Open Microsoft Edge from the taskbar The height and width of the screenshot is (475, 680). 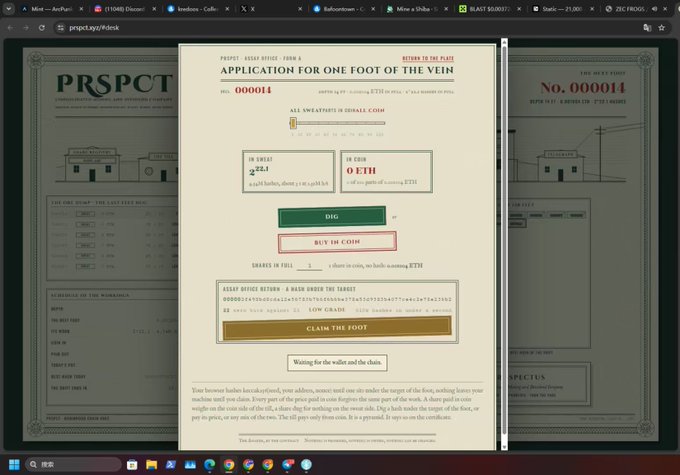209,465
